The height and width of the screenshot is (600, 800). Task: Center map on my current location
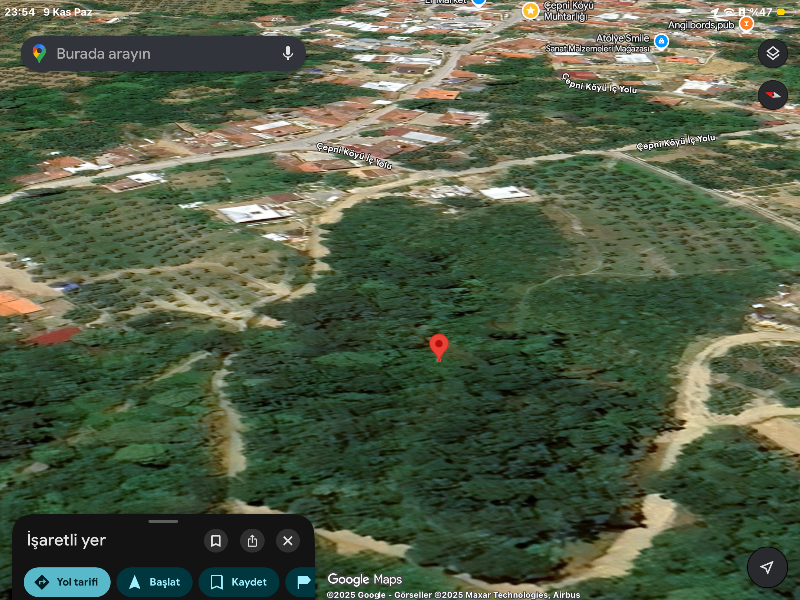[767, 567]
